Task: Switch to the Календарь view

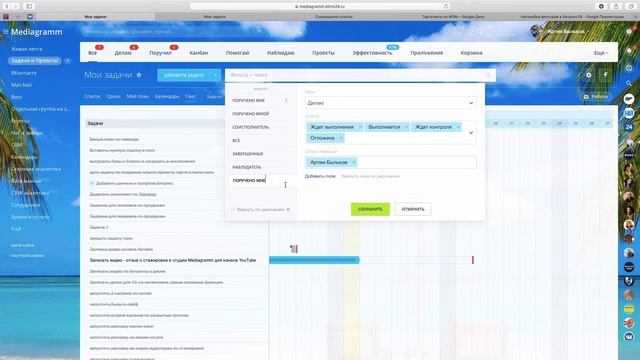Action: pos(167,97)
